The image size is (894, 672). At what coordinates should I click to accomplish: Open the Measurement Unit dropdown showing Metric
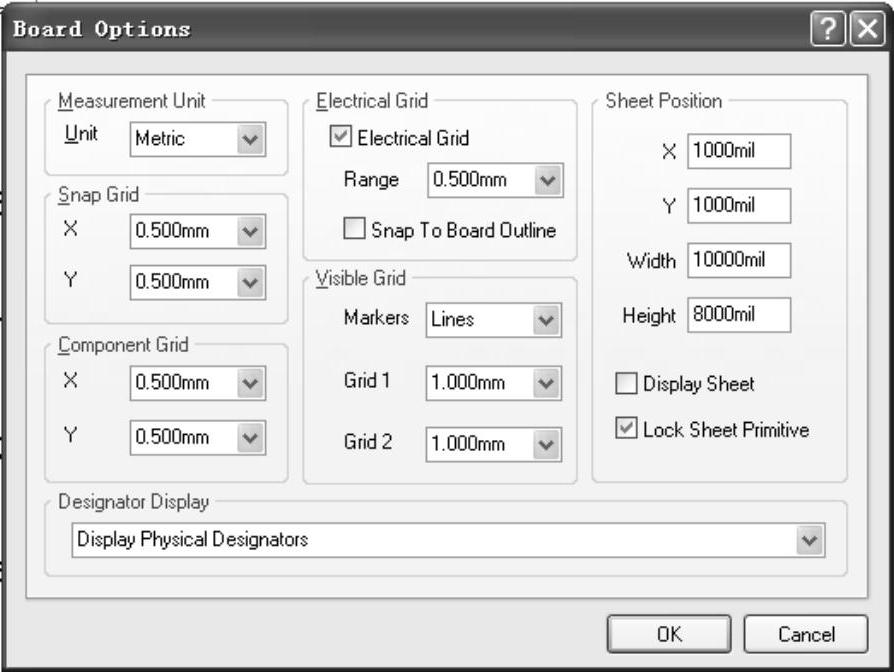[x=198, y=139]
